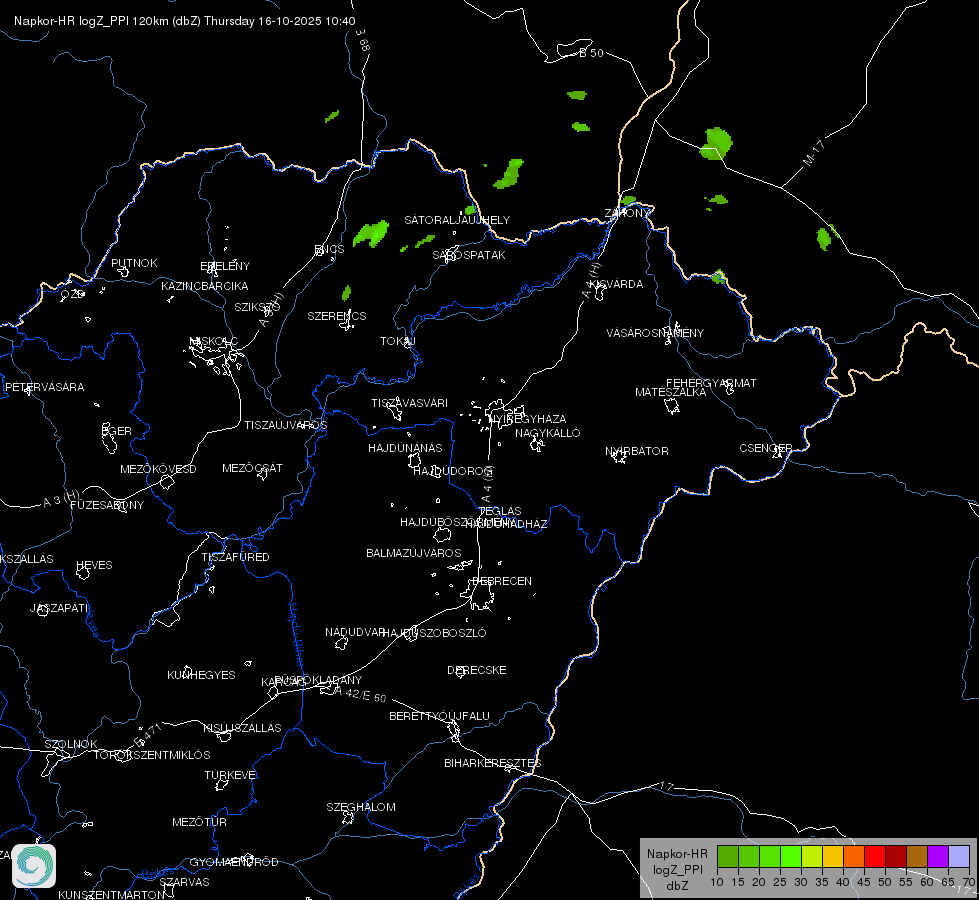Click the A 42/E 60 road label
Screen dimensions: 979x900
point(360,694)
